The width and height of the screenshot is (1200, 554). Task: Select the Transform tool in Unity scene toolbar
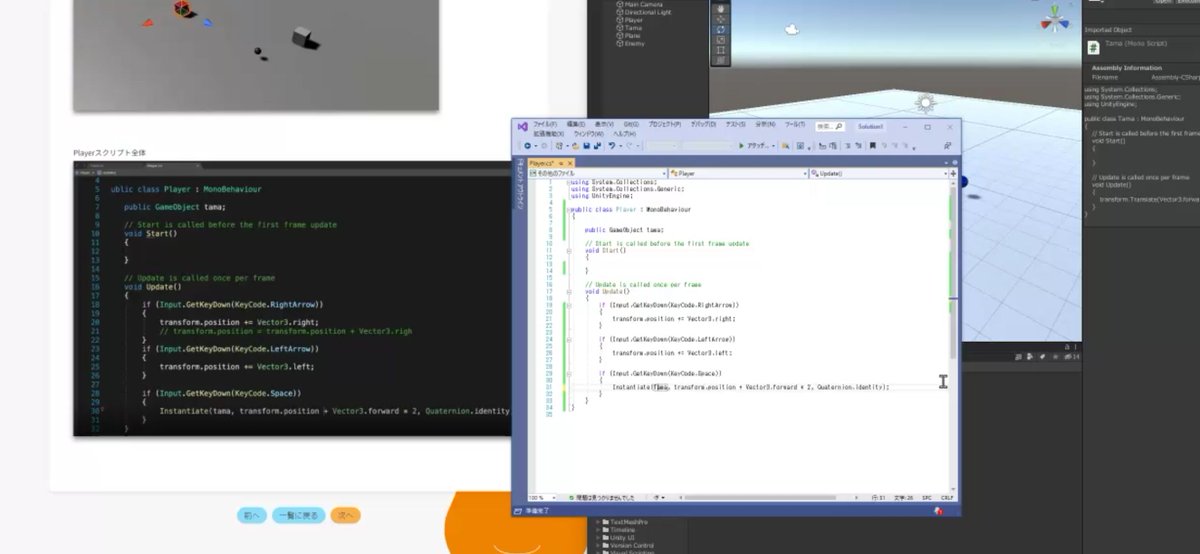click(721, 60)
